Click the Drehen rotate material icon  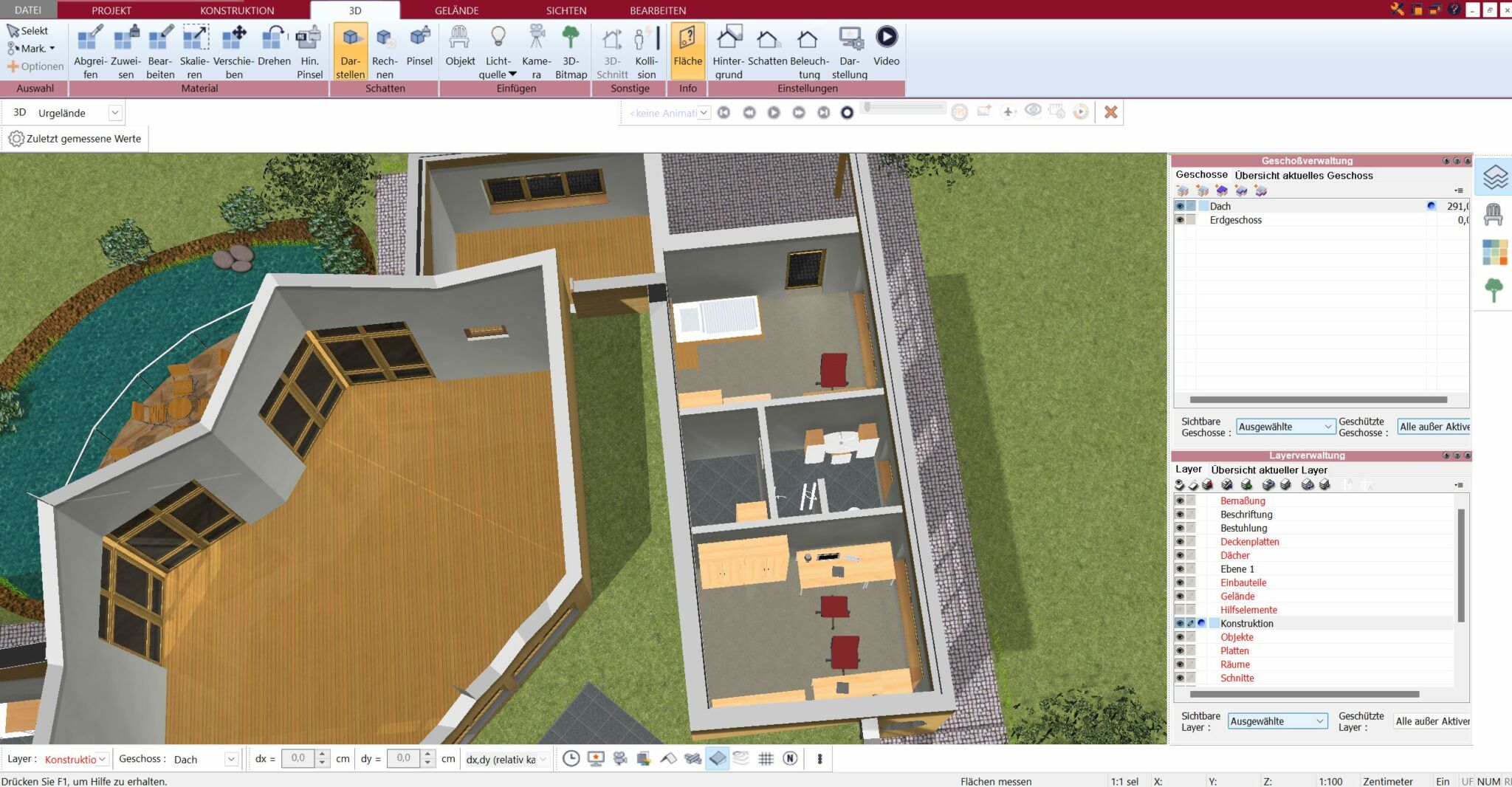click(x=274, y=49)
